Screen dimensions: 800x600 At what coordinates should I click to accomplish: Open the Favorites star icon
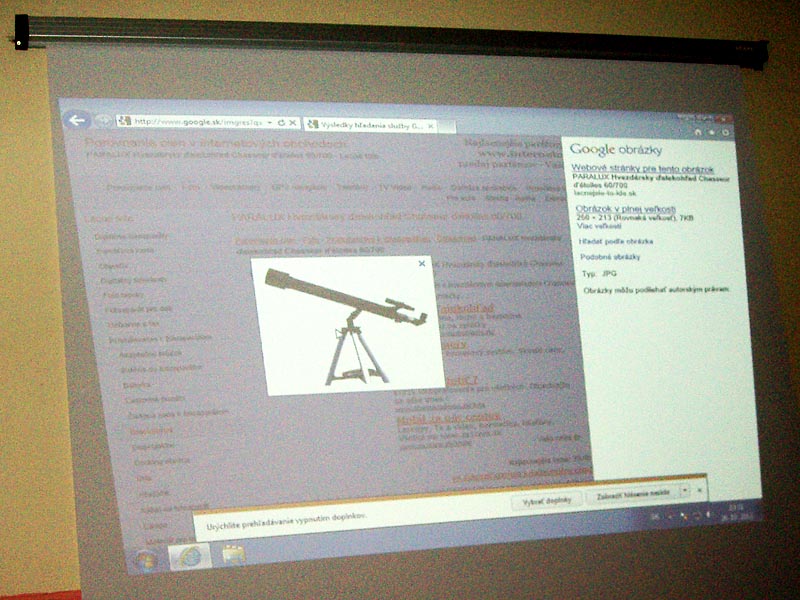[711, 131]
